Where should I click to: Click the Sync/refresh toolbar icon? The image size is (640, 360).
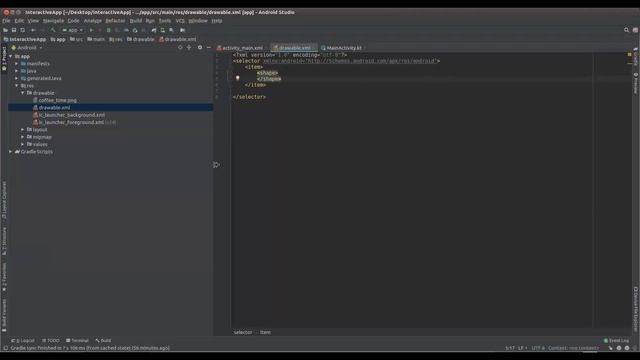22,30
